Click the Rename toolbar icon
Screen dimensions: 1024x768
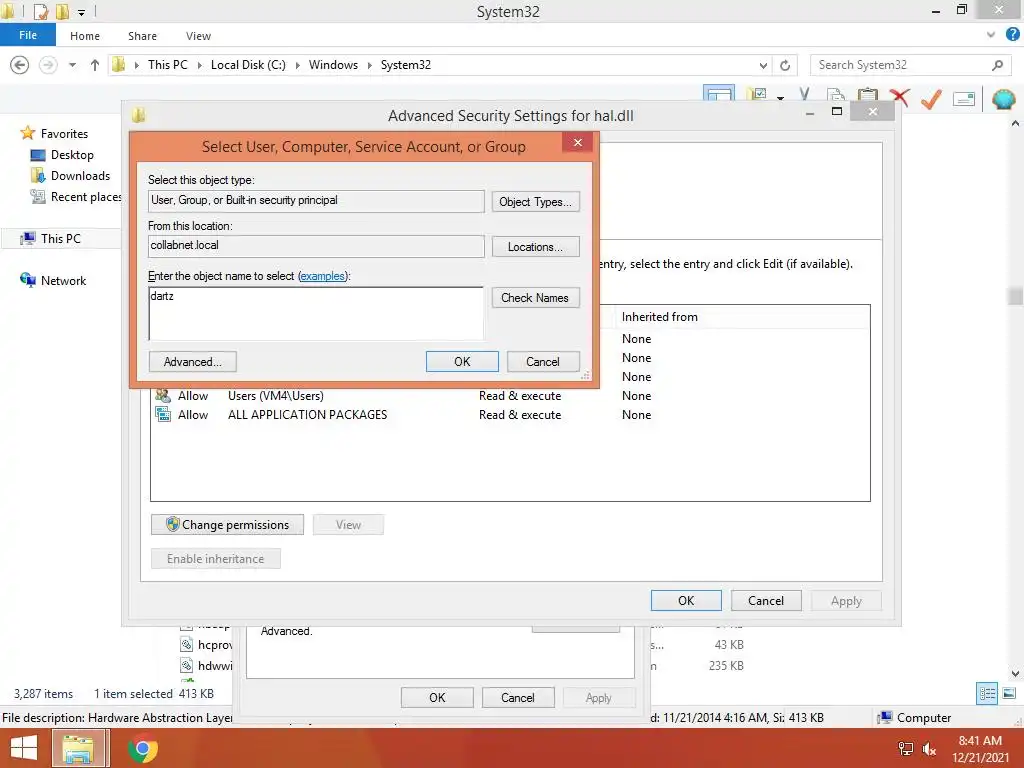click(x=964, y=99)
